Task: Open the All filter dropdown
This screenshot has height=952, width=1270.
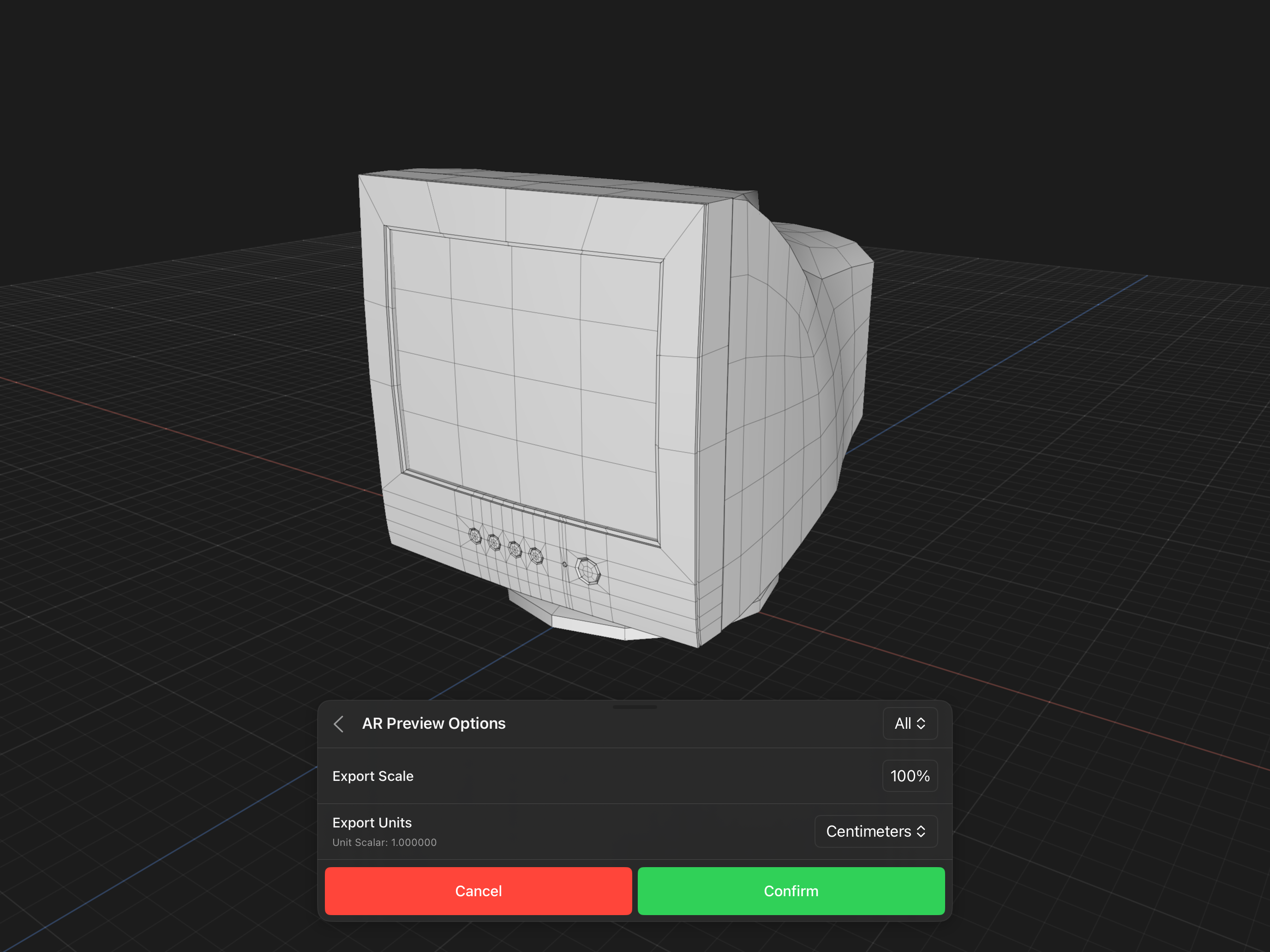Action: [910, 724]
